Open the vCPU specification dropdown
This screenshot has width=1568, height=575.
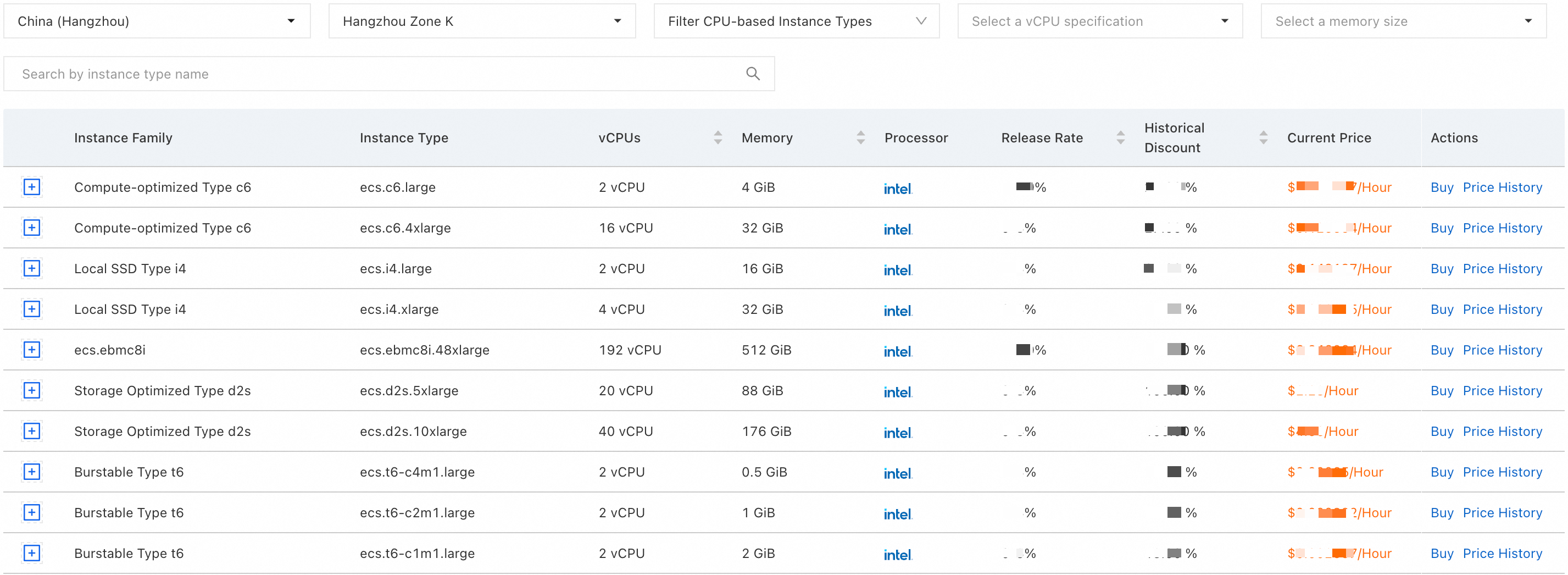(1099, 21)
